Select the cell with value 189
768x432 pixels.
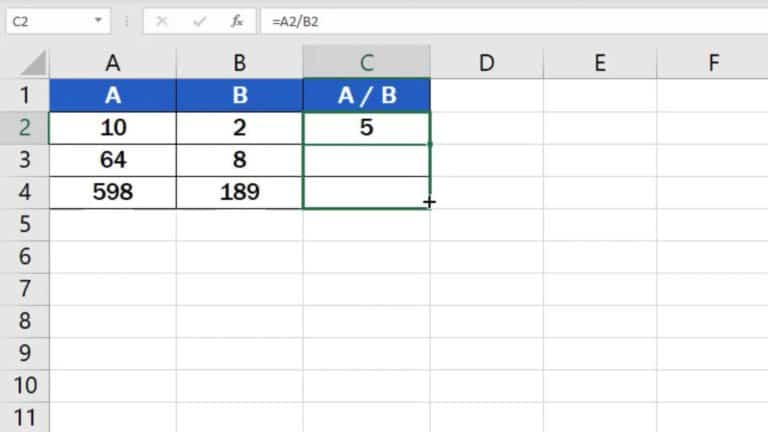240,192
